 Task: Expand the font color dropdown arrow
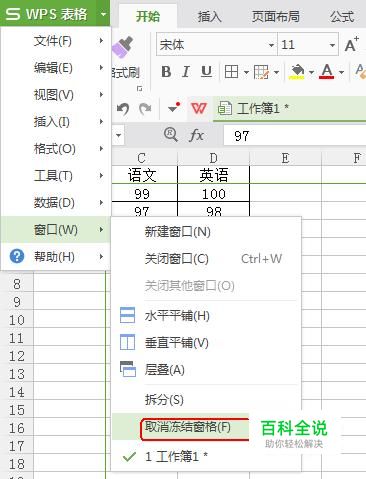tap(341, 72)
